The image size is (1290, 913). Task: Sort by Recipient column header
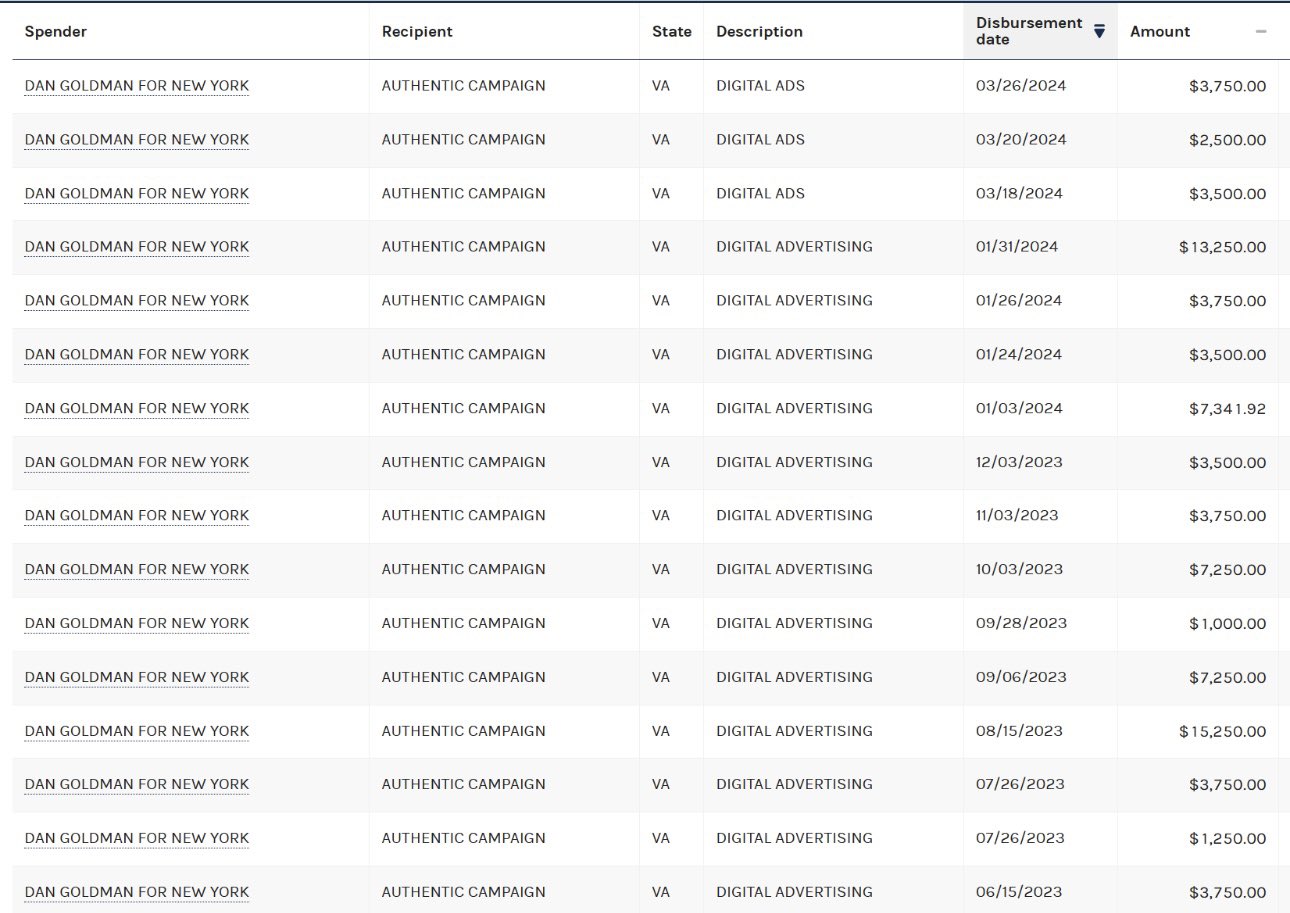click(x=417, y=32)
